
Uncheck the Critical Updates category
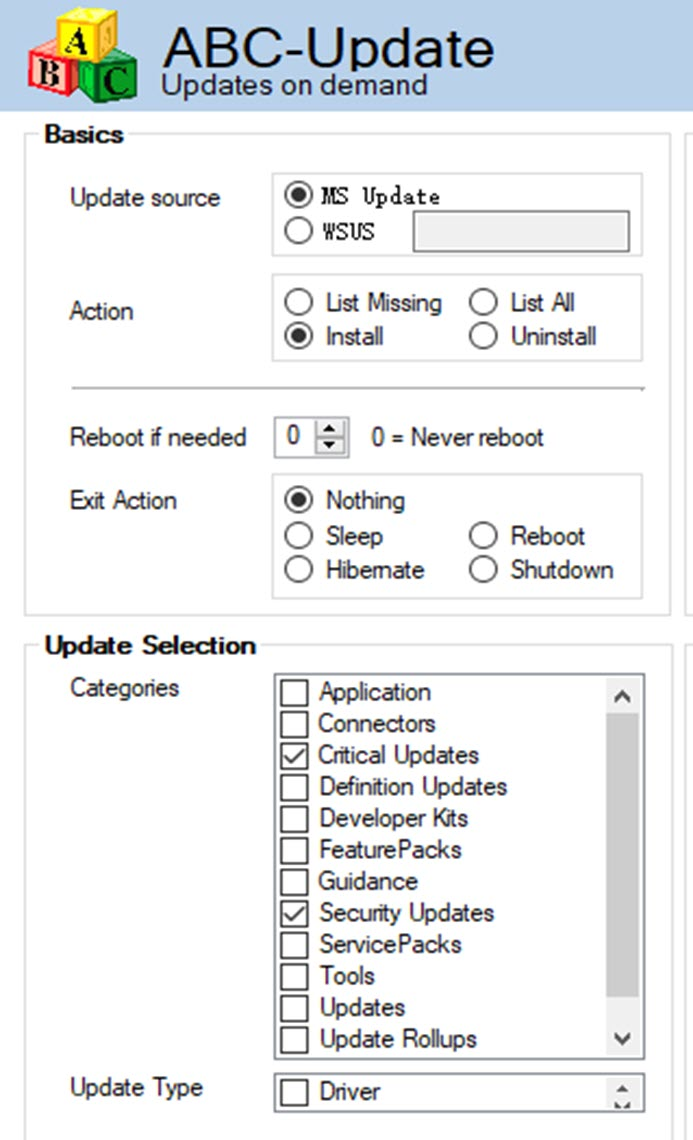coord(294,755)
